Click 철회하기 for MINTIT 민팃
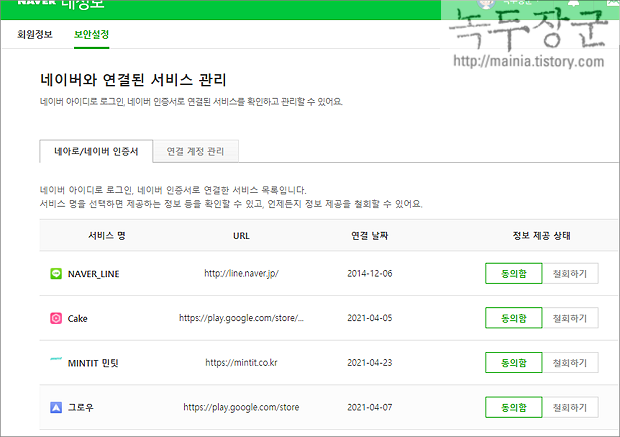 coord(570,363)
